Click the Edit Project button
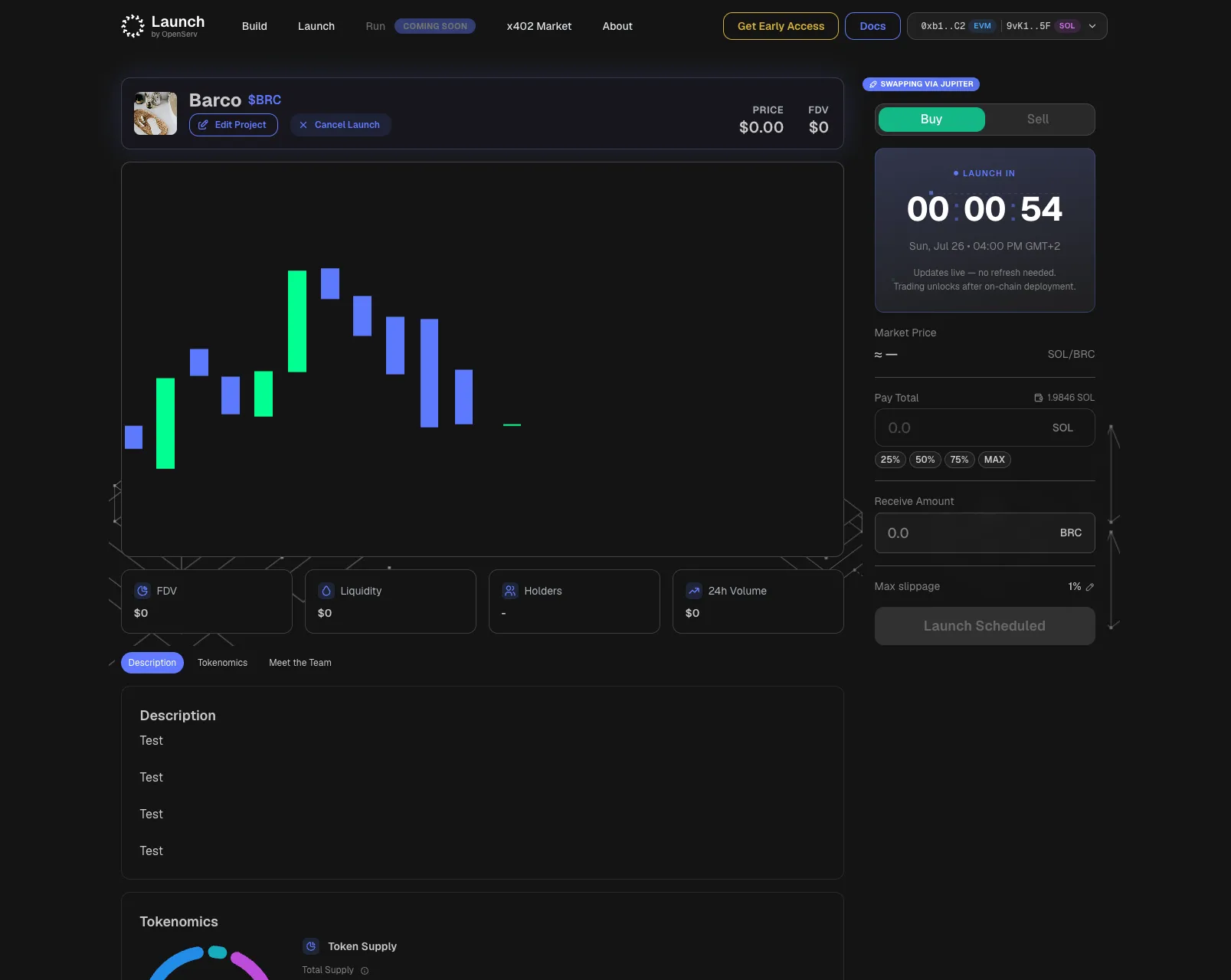 (x=234, y=125)
